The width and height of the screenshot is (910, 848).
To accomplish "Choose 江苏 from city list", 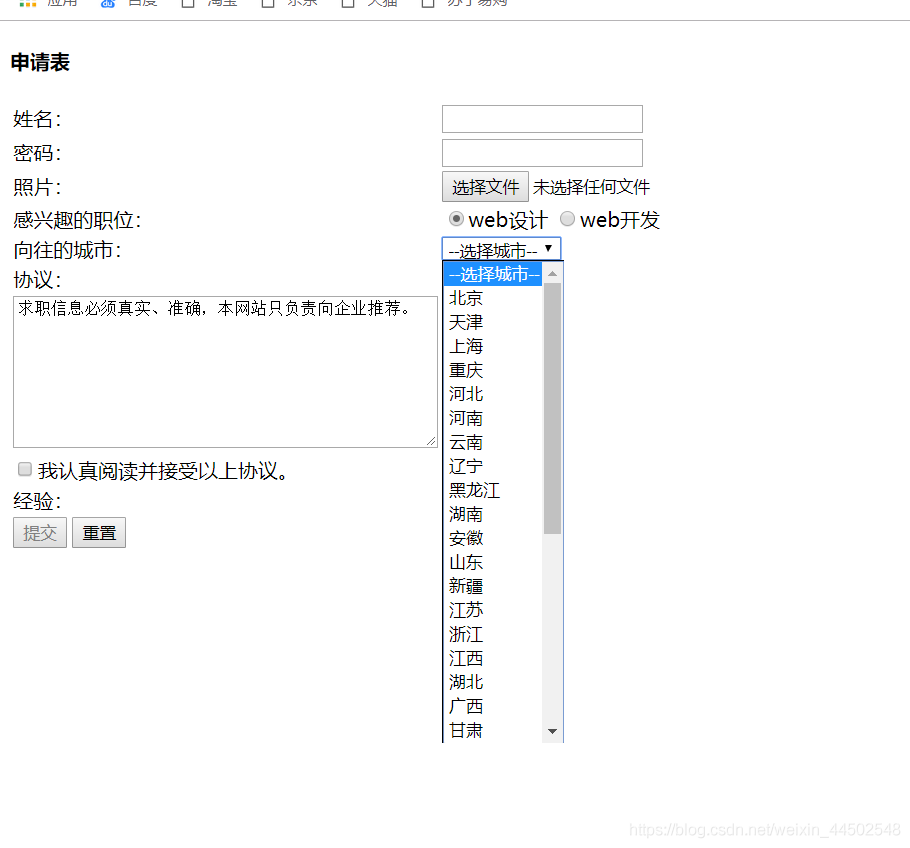I will click(493, 610).
